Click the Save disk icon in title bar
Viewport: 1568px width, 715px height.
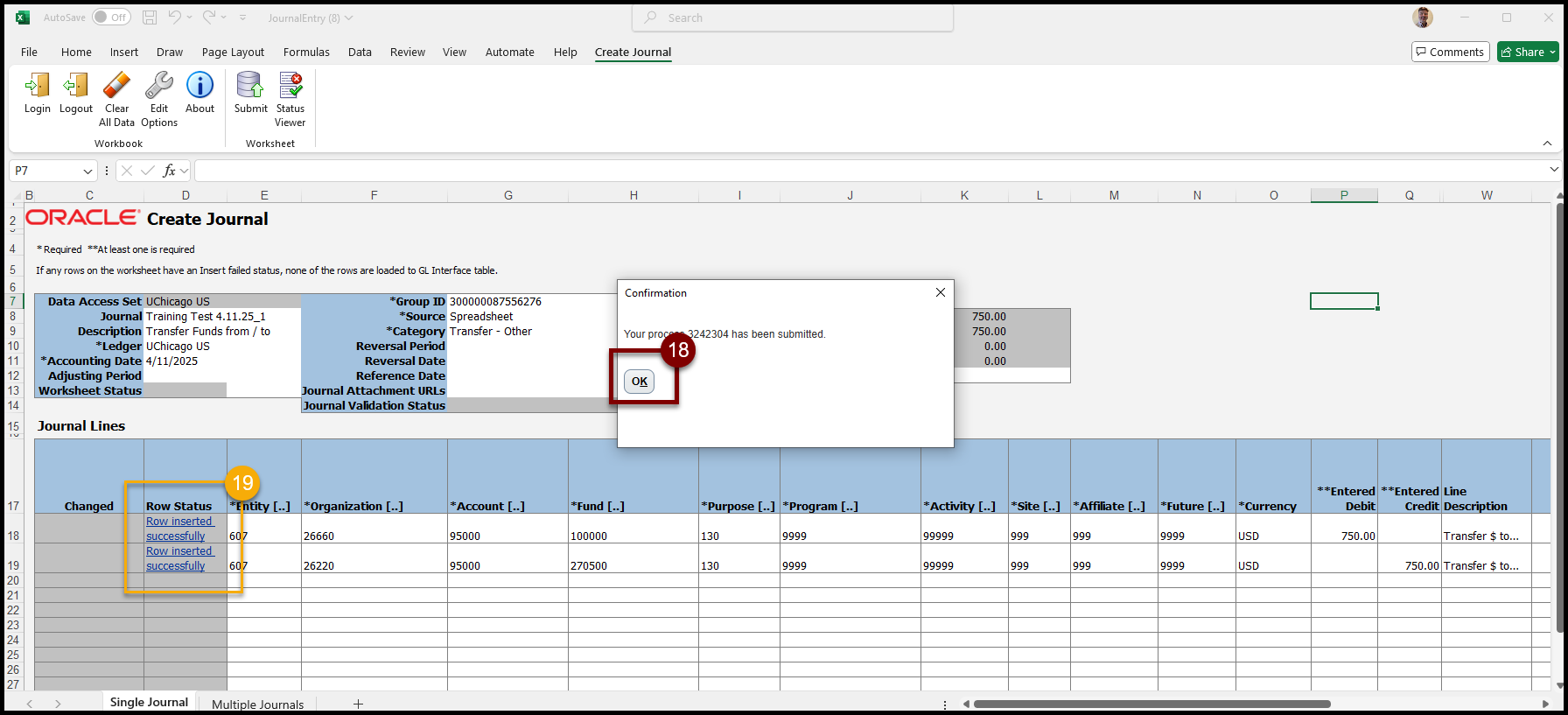(150, 18)
